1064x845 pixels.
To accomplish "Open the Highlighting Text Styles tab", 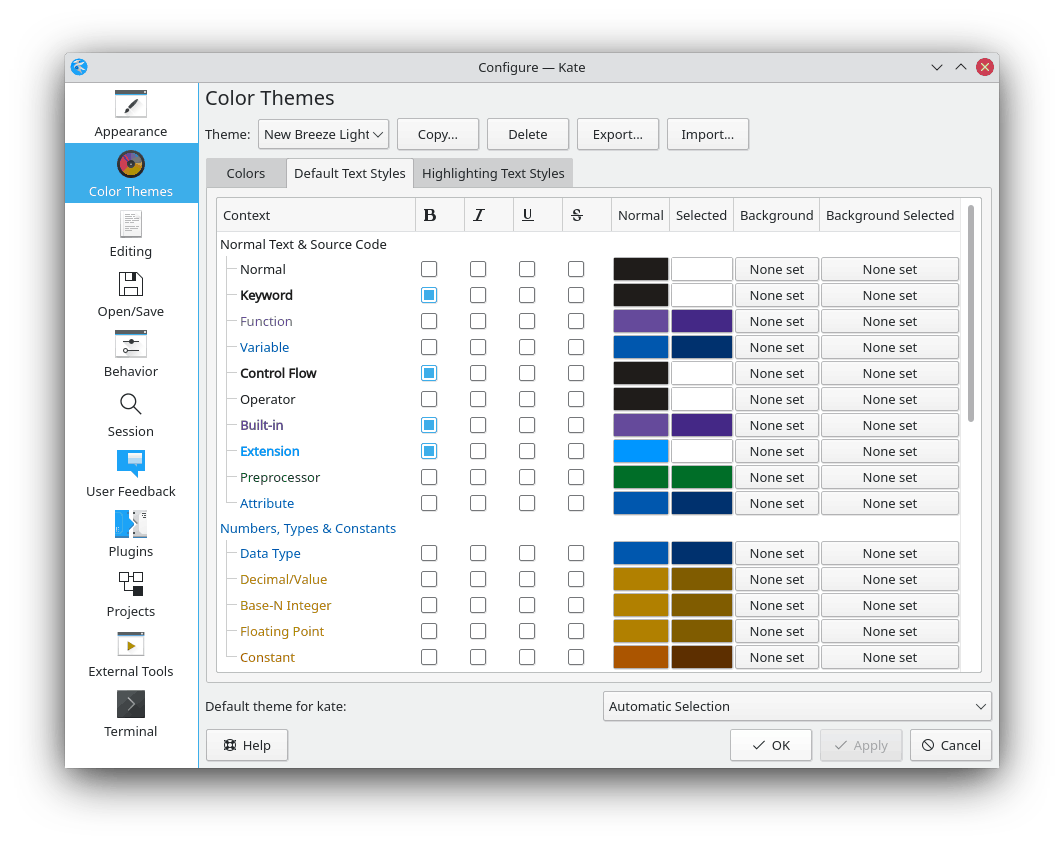I will pyautogui.click(x=492, y=172).
